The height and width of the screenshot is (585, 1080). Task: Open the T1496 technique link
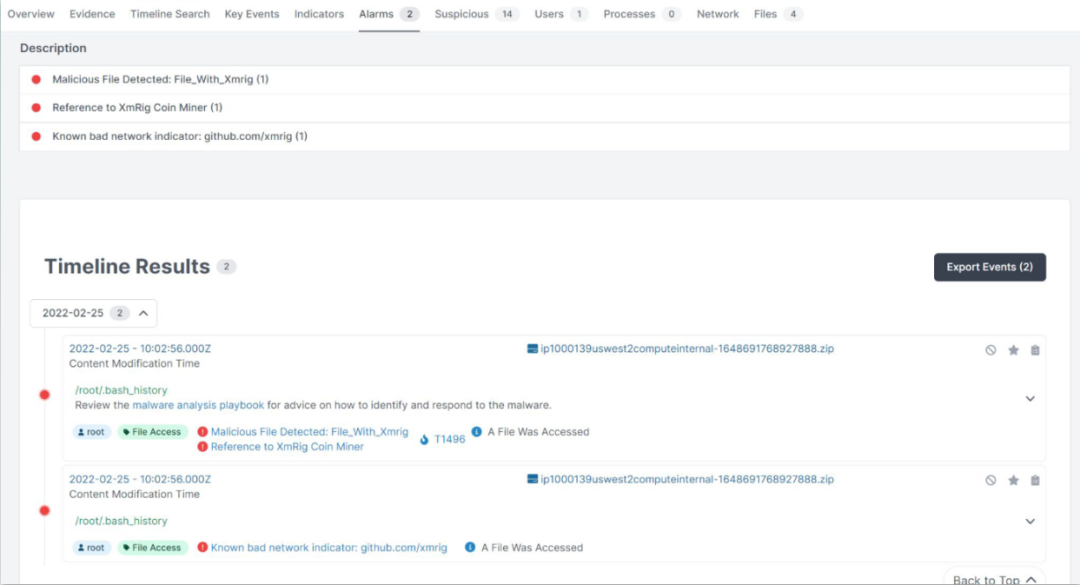point(449,439)
